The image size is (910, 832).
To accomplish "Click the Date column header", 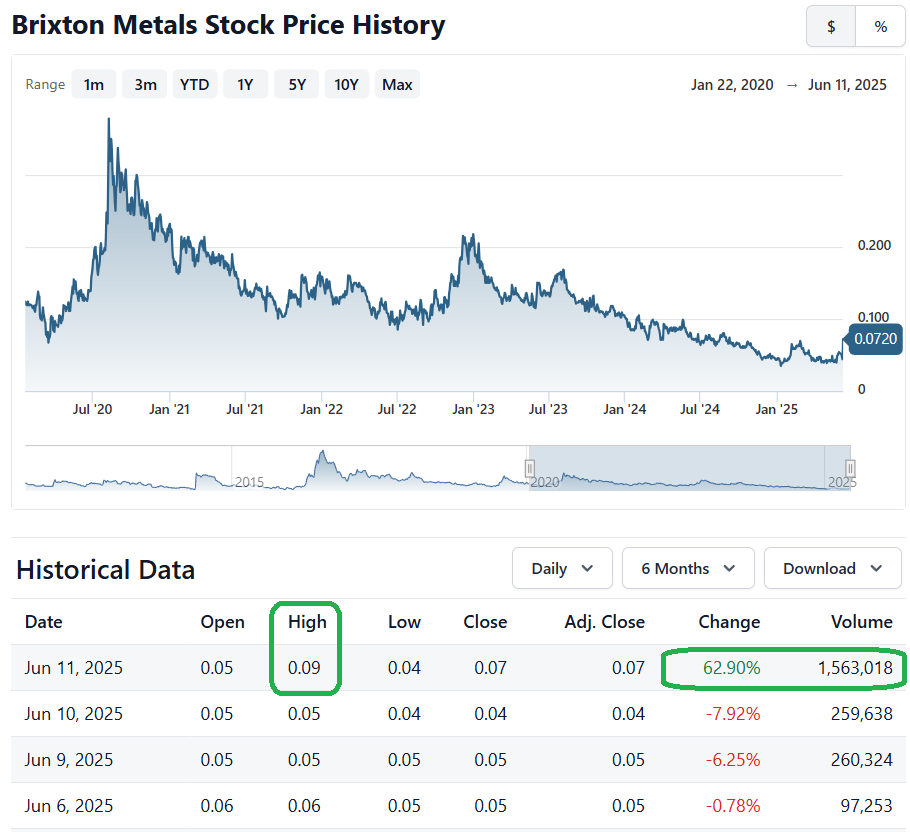I will pos(44,622).
